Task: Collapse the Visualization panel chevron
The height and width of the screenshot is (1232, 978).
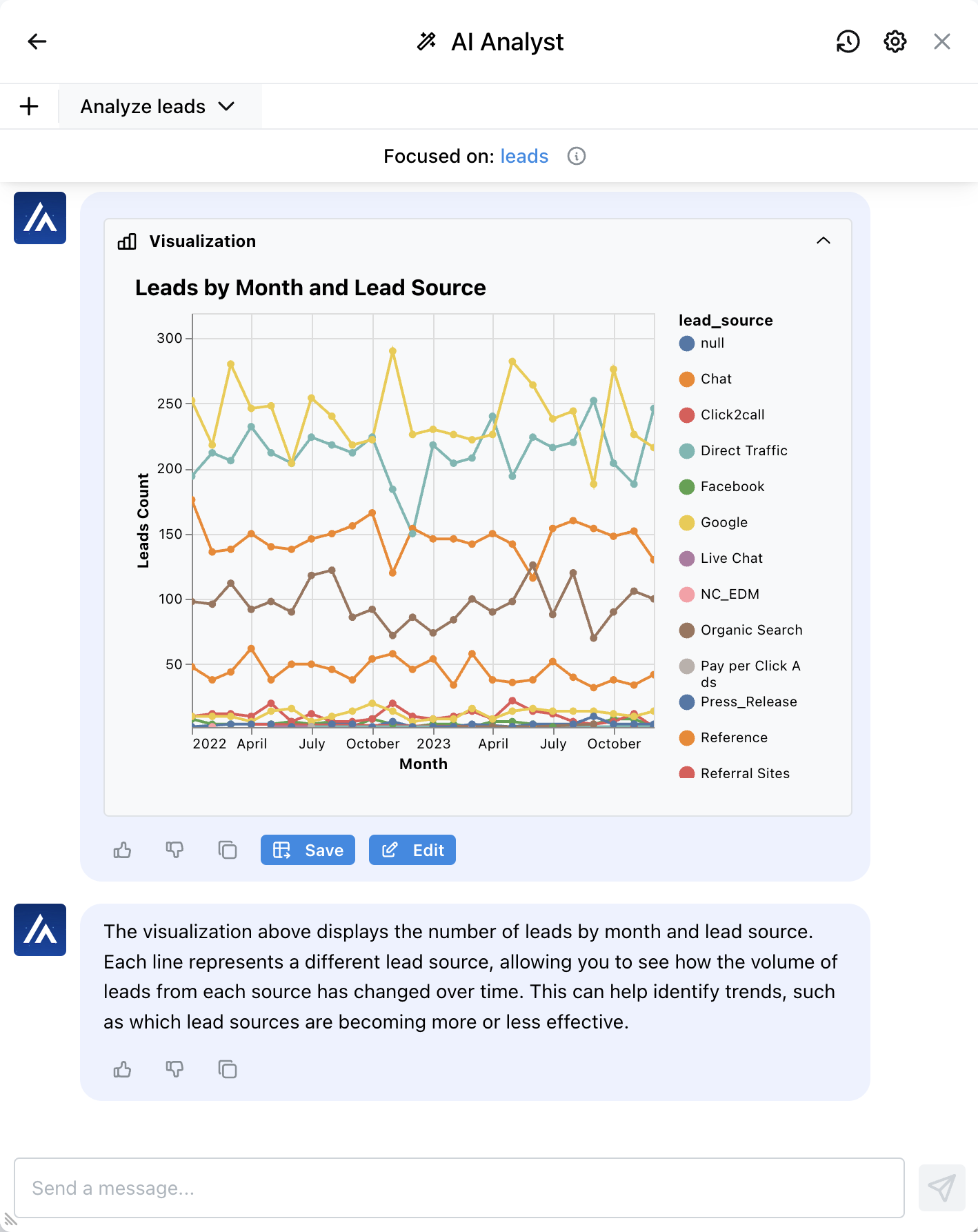Action: coord(823,241)
